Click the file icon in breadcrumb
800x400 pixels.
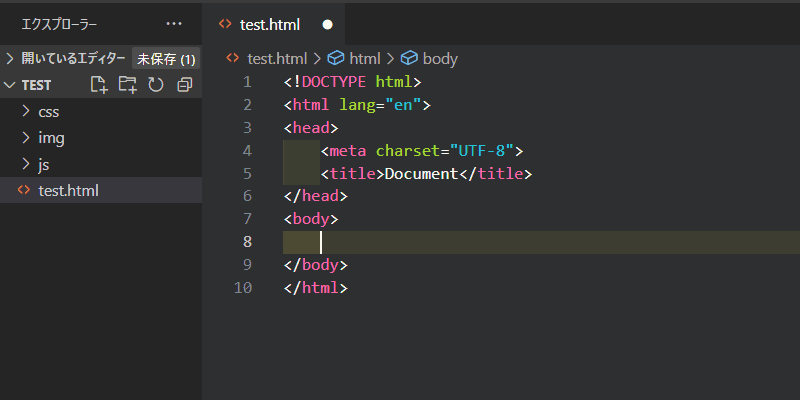click(233, 58)
